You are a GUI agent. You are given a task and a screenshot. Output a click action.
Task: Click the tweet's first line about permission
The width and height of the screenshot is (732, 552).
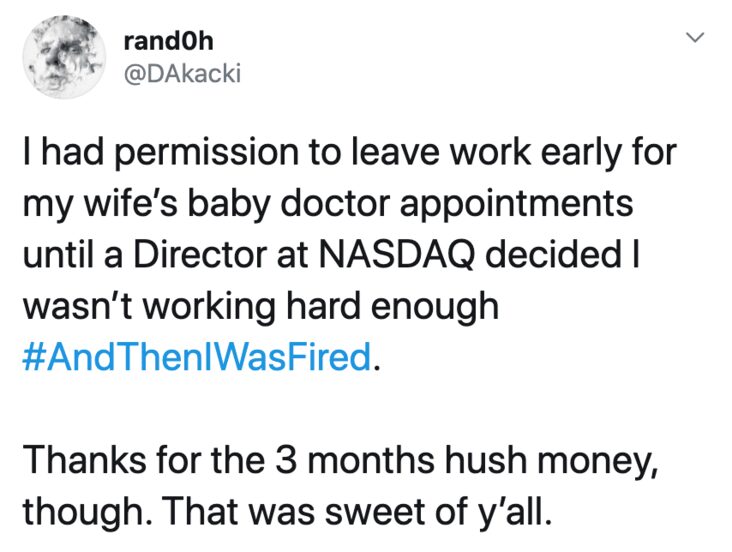350,154
